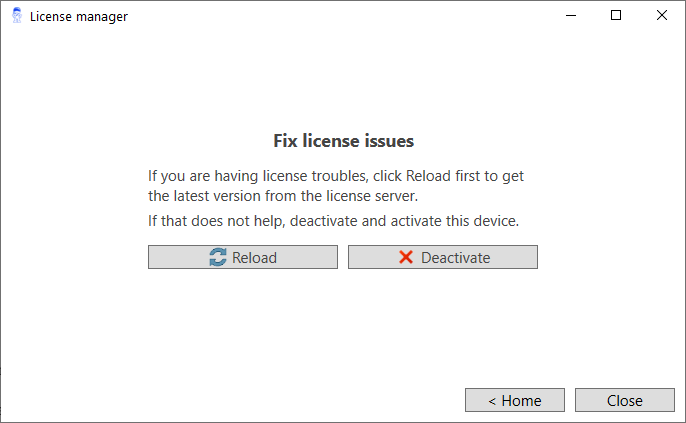Click the "Fix license issues" heading

(x=343, y=141)
